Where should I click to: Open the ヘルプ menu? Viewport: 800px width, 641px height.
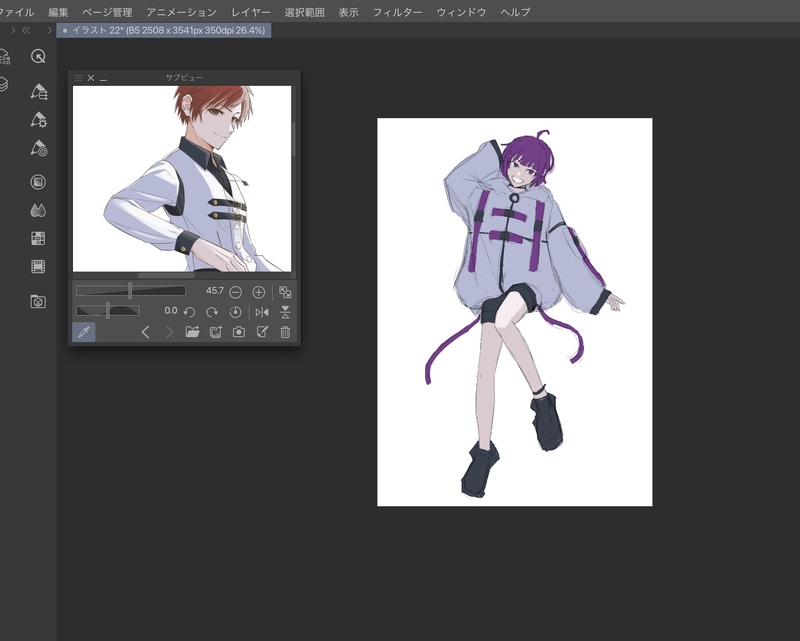[515, 12]
